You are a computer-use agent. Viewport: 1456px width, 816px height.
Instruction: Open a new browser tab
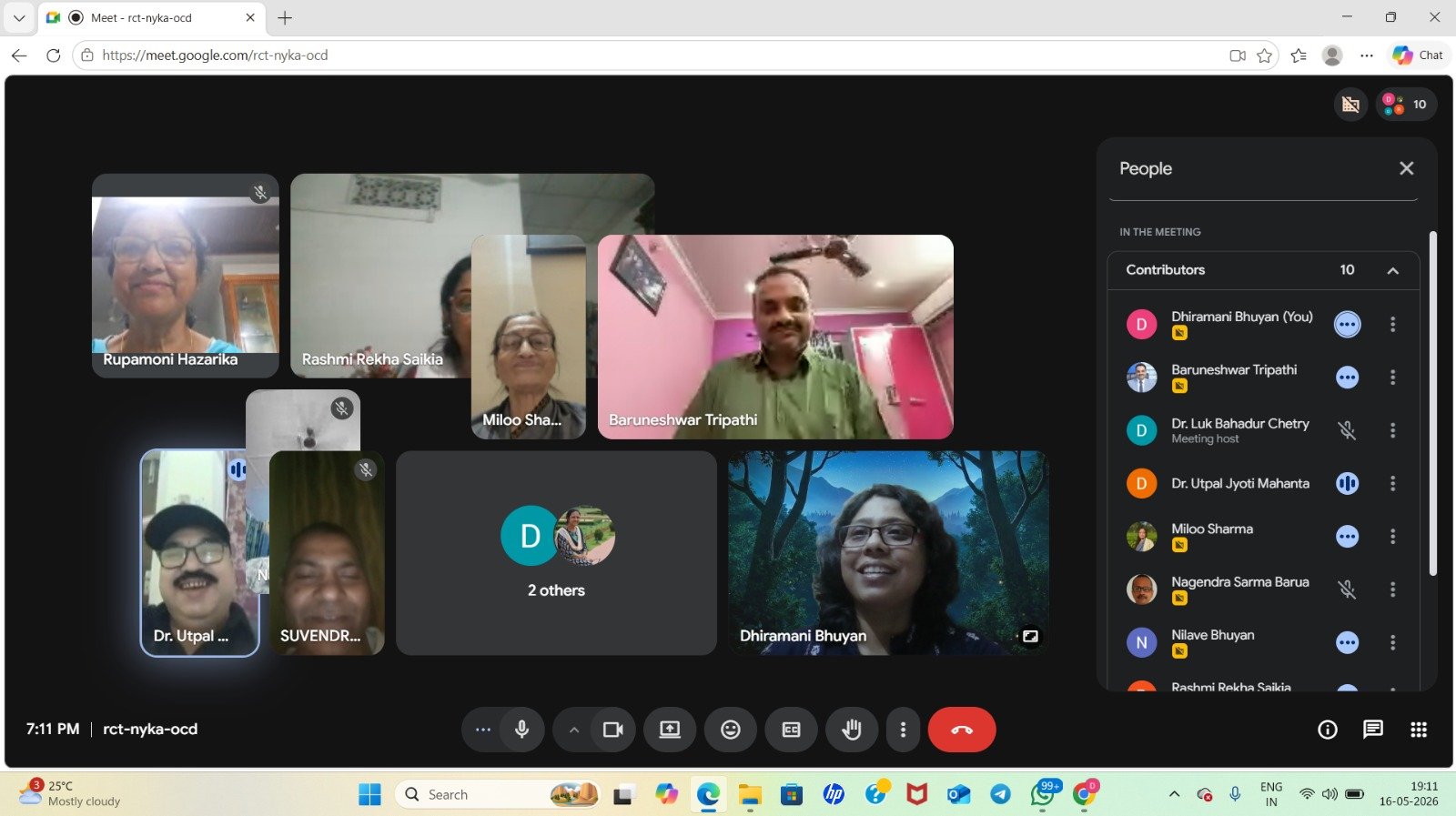(x=285, y=18)
